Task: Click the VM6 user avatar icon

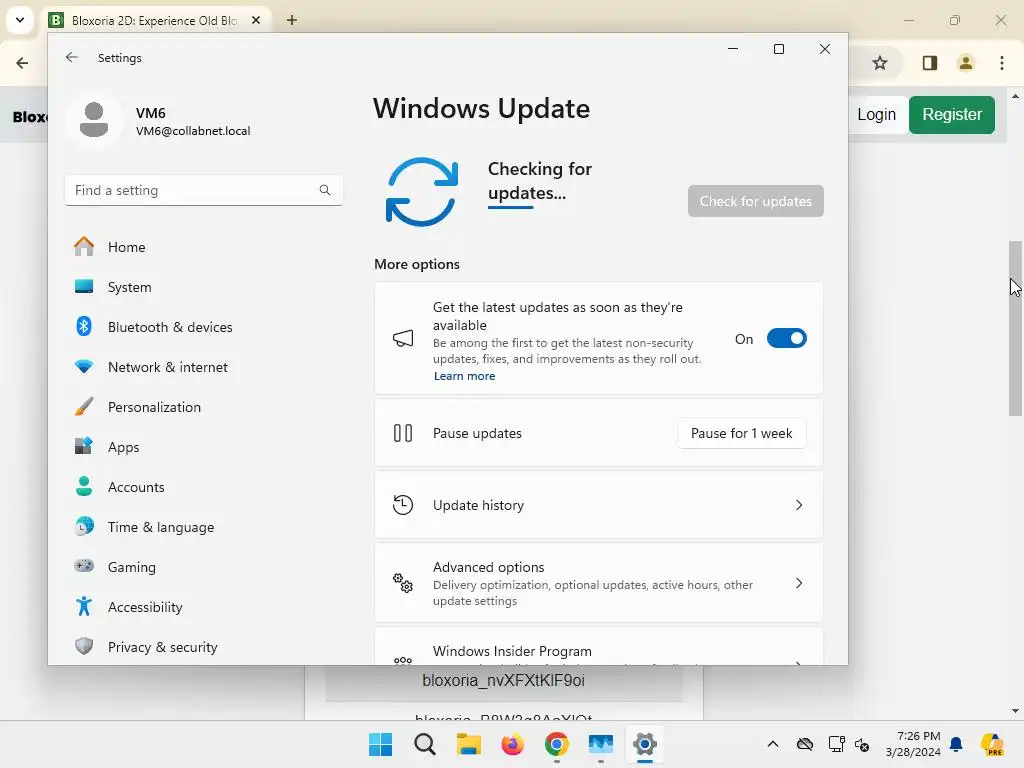Action: (x=94, y=120)
